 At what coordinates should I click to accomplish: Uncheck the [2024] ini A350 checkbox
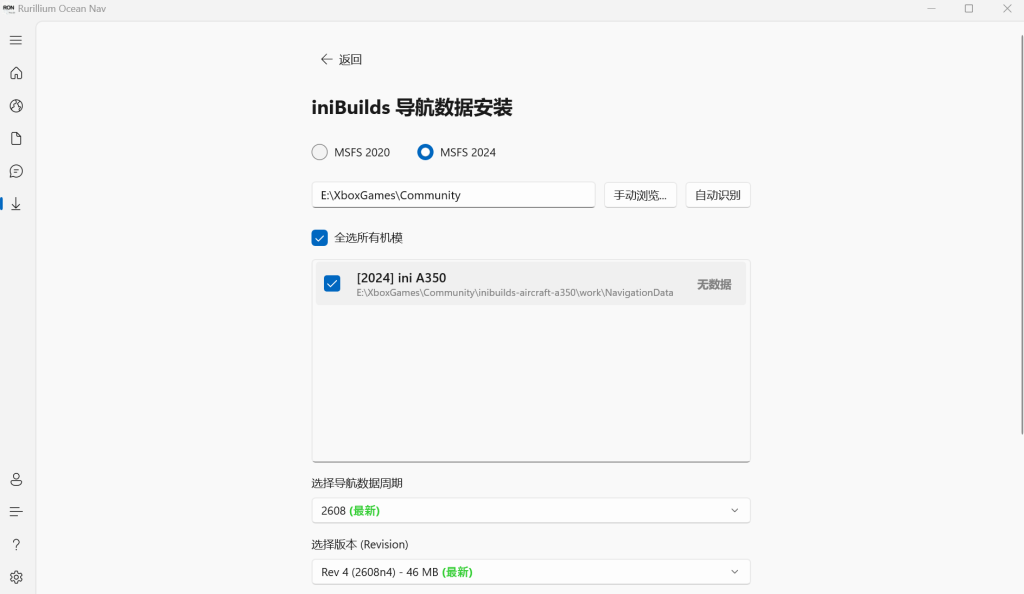332,283
